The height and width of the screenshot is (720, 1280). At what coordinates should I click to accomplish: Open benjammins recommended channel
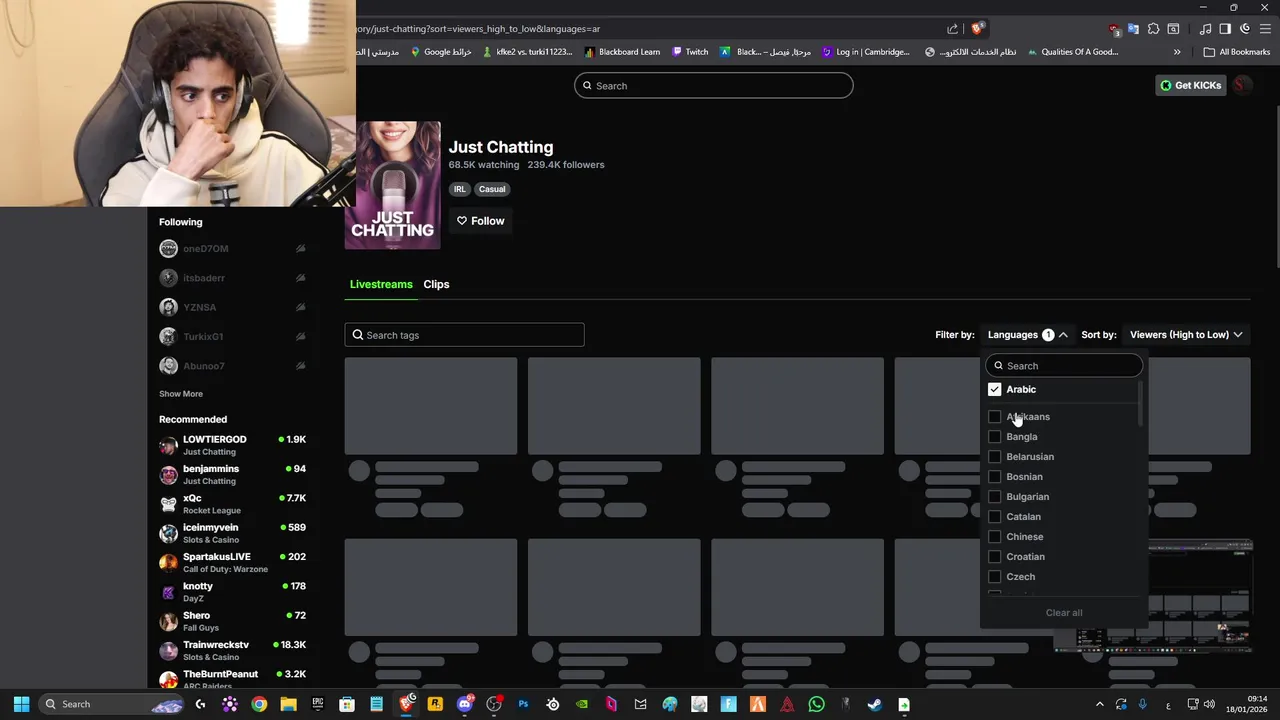pyautogui.click(x=232, y=475)
